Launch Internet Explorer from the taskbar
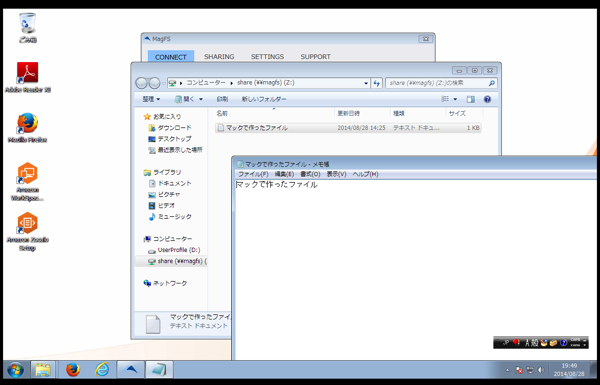Screen dimensions: 600x385 pos(102,370)
